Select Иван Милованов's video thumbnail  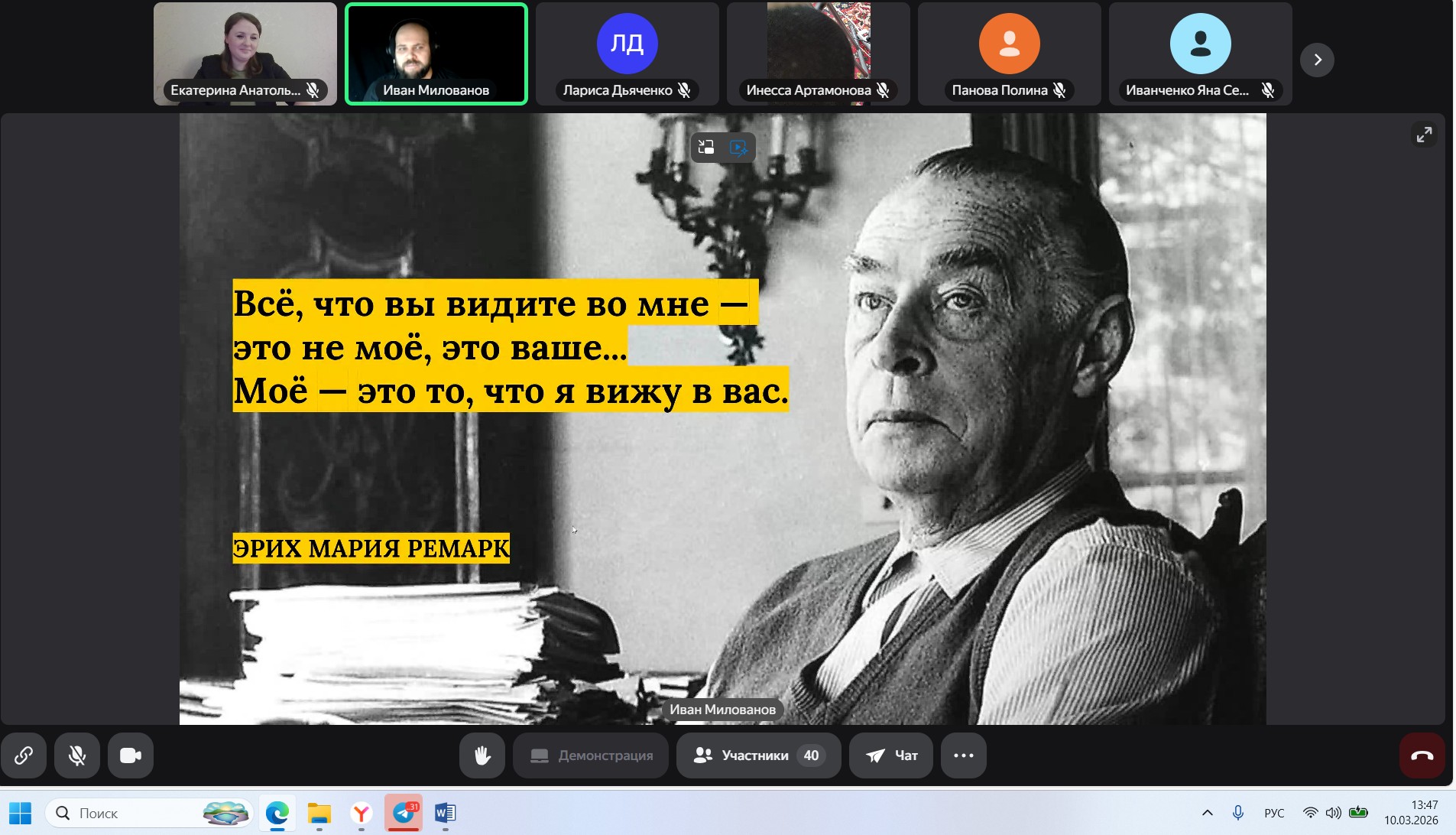click(x=436, y=54)
